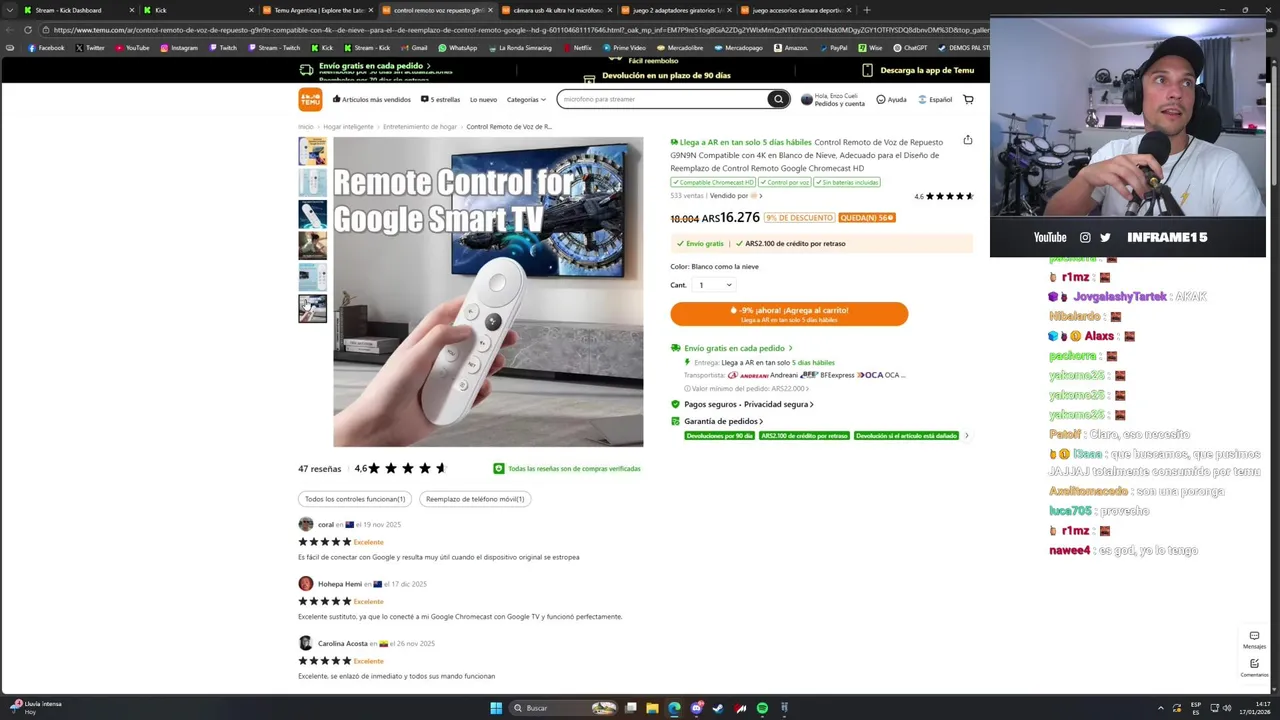Expand Valor mínimo del pedido info
Screen dimensions: 1280x720
pos(747,388)
